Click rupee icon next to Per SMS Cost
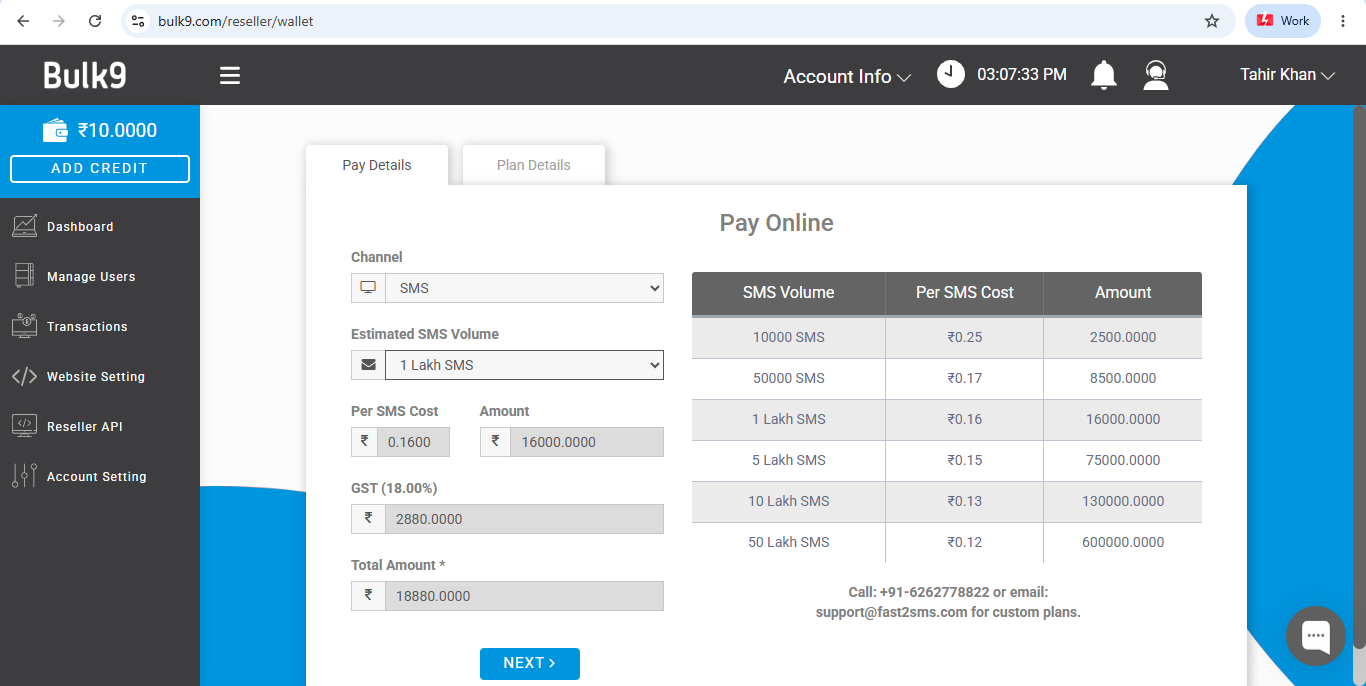 pos(365,442)
